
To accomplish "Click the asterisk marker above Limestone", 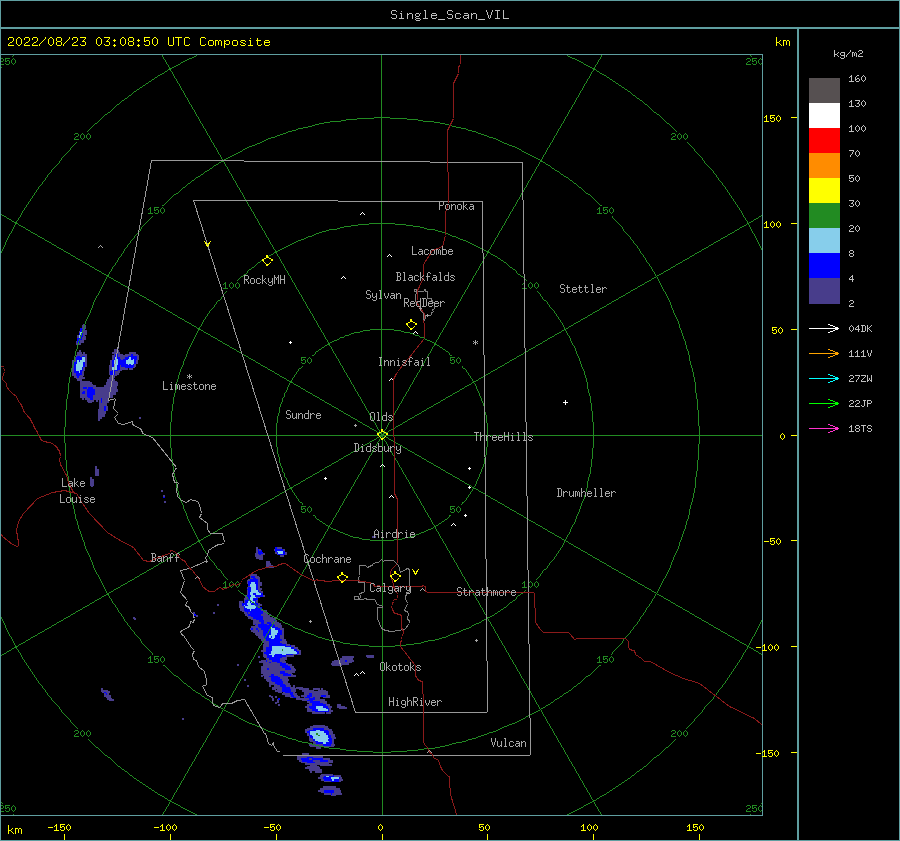I will coord(189,377).
